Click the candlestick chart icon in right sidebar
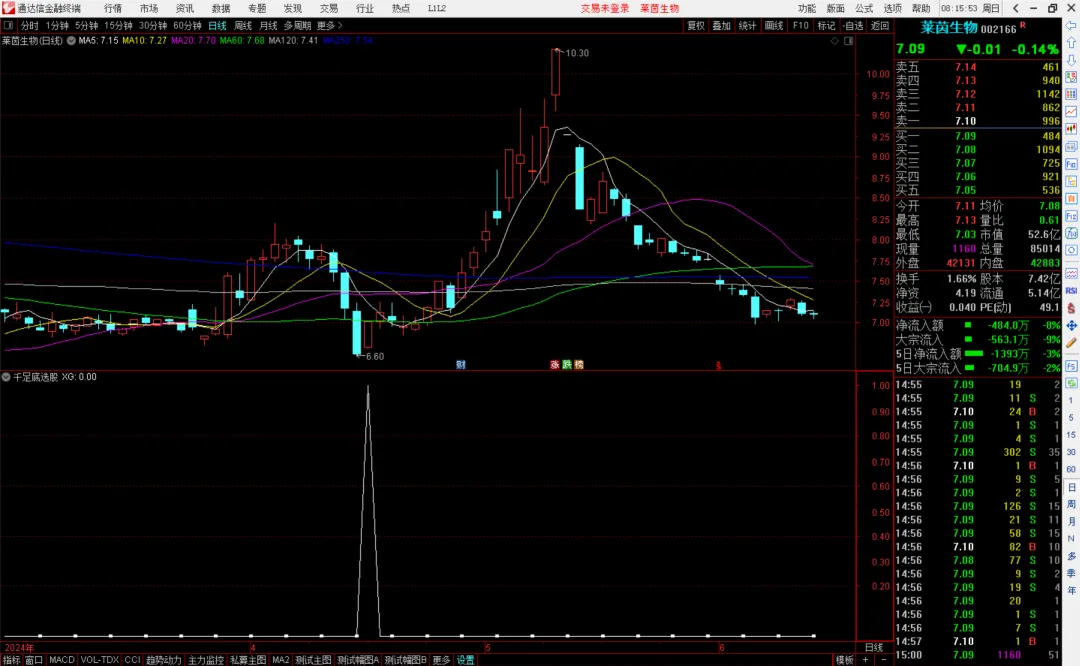 pyautogui.click(x=1071, y=129)
